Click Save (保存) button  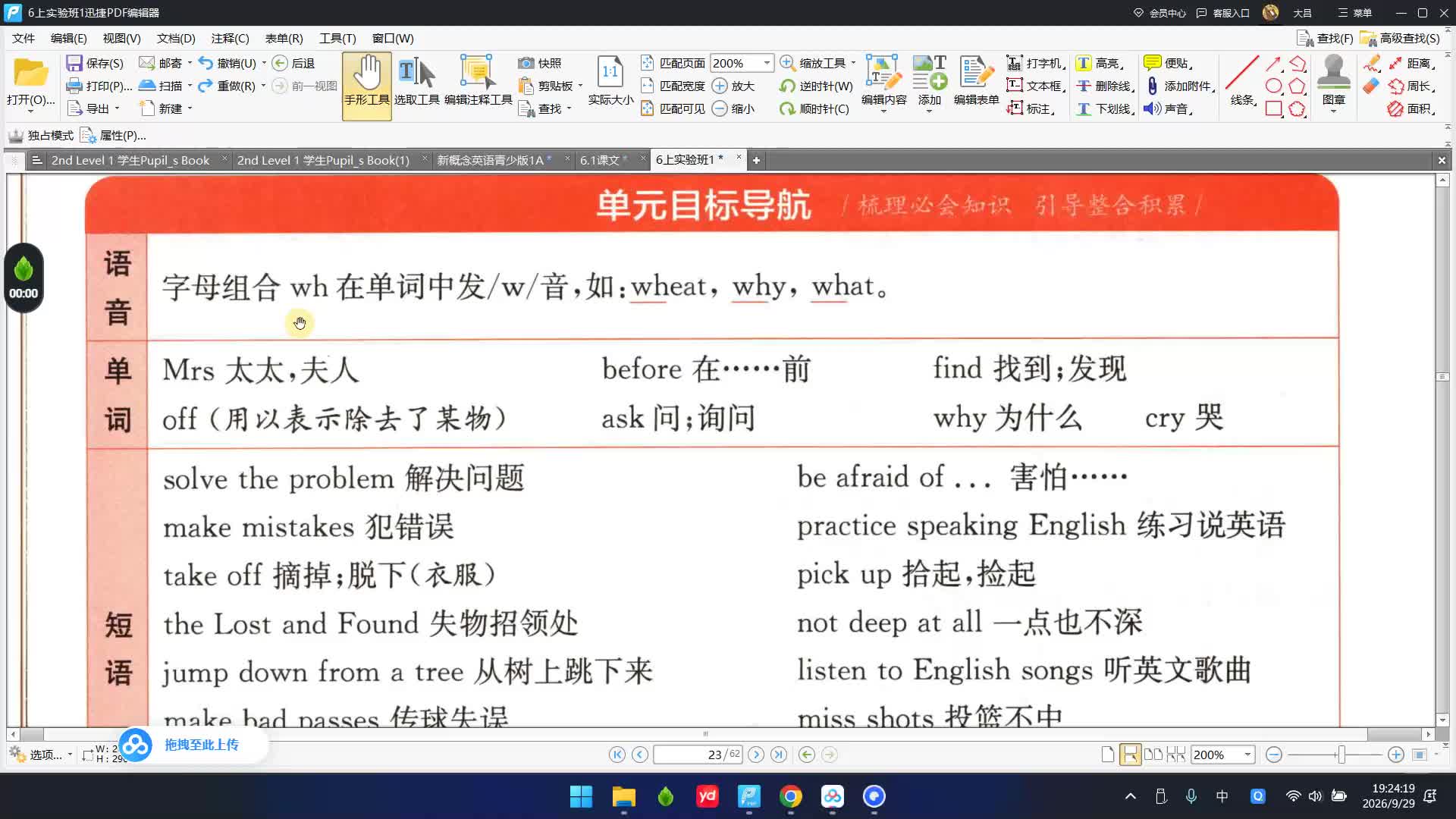[x=95, y=64]
